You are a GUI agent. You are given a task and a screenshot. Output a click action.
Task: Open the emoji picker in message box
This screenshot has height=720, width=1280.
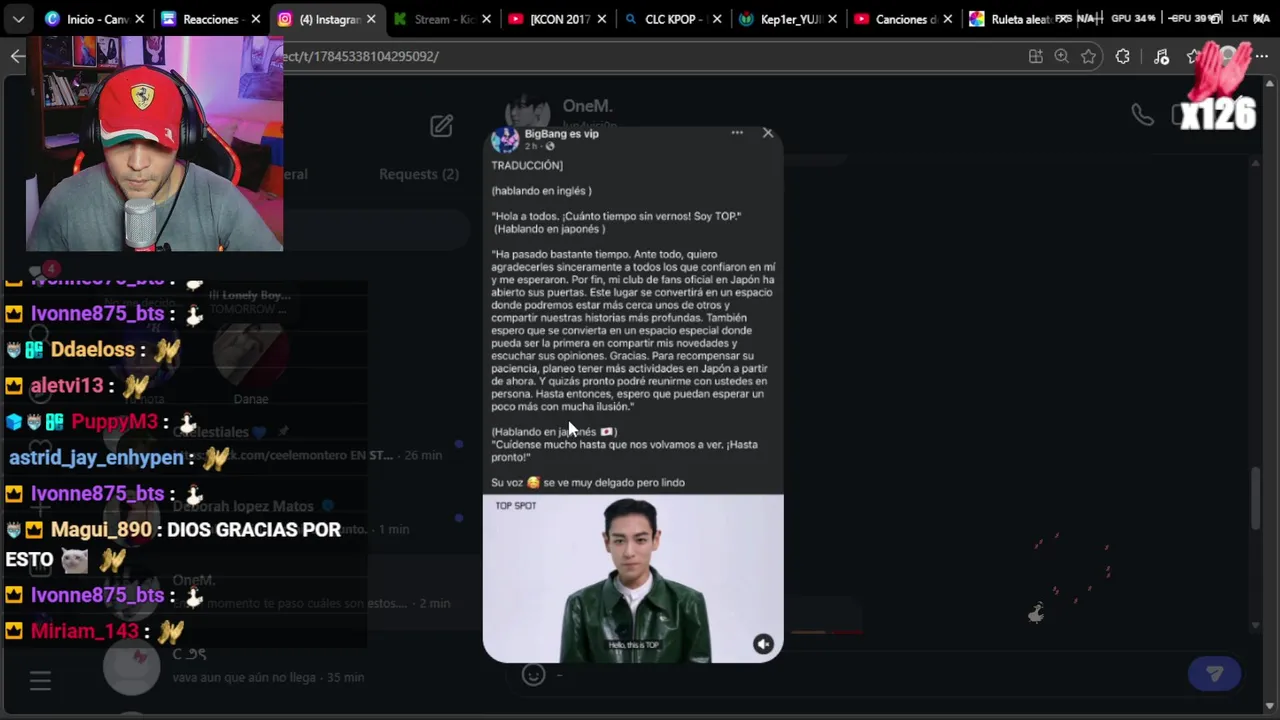[534, 675]
